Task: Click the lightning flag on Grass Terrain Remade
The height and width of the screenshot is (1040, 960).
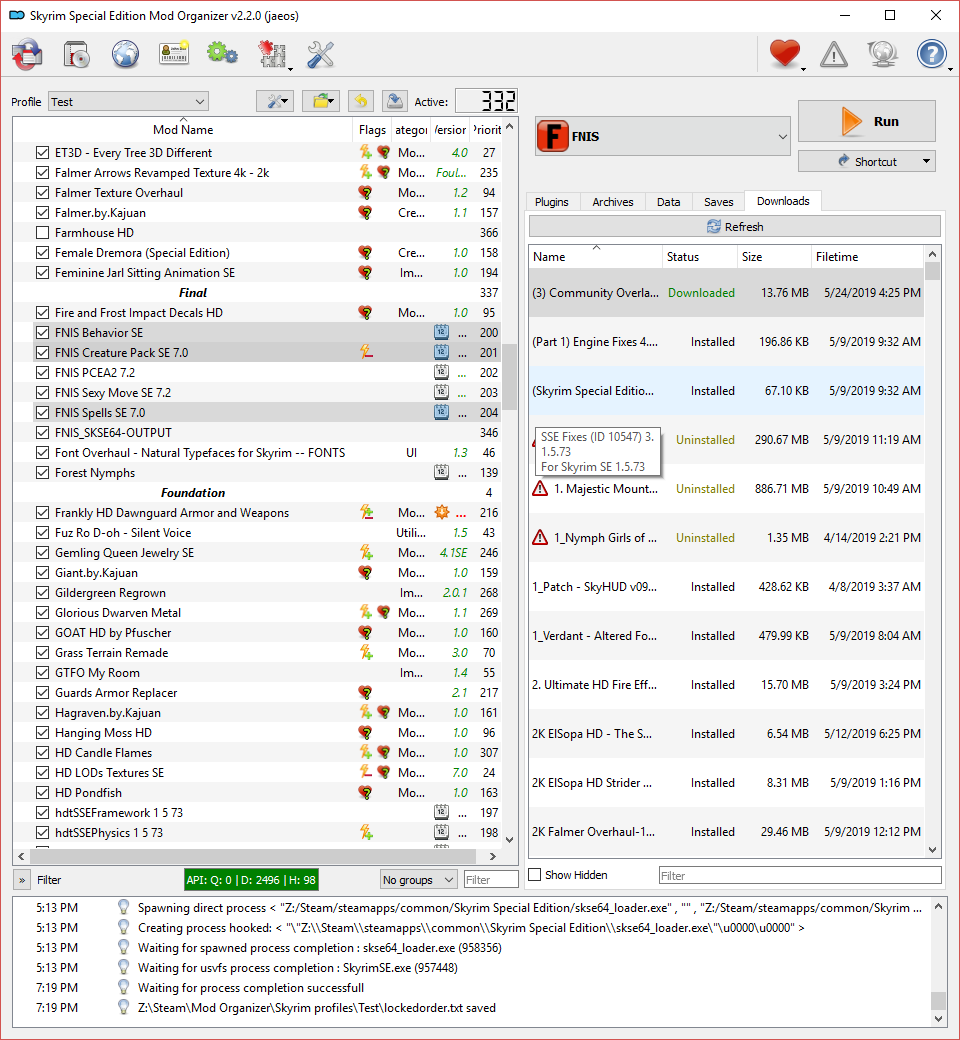Action: coord(366,653)
